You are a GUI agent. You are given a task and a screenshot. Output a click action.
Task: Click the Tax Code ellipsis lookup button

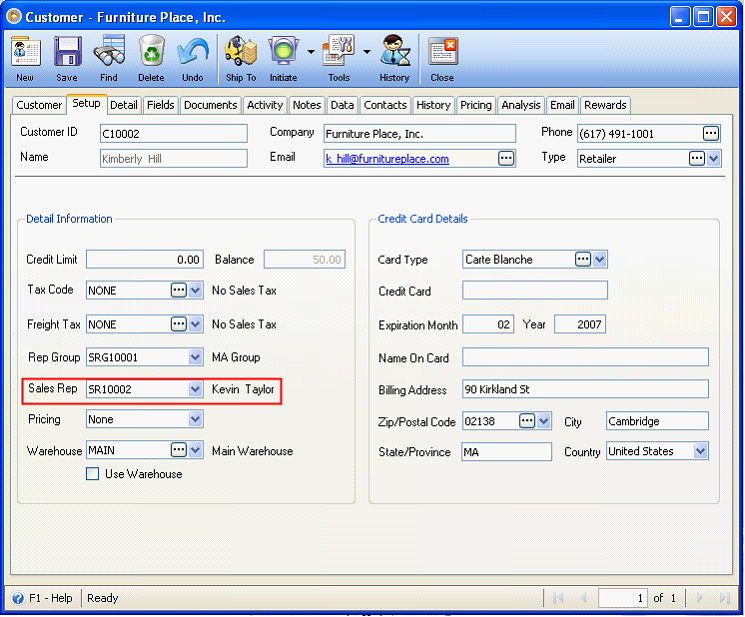coord(179,290)
